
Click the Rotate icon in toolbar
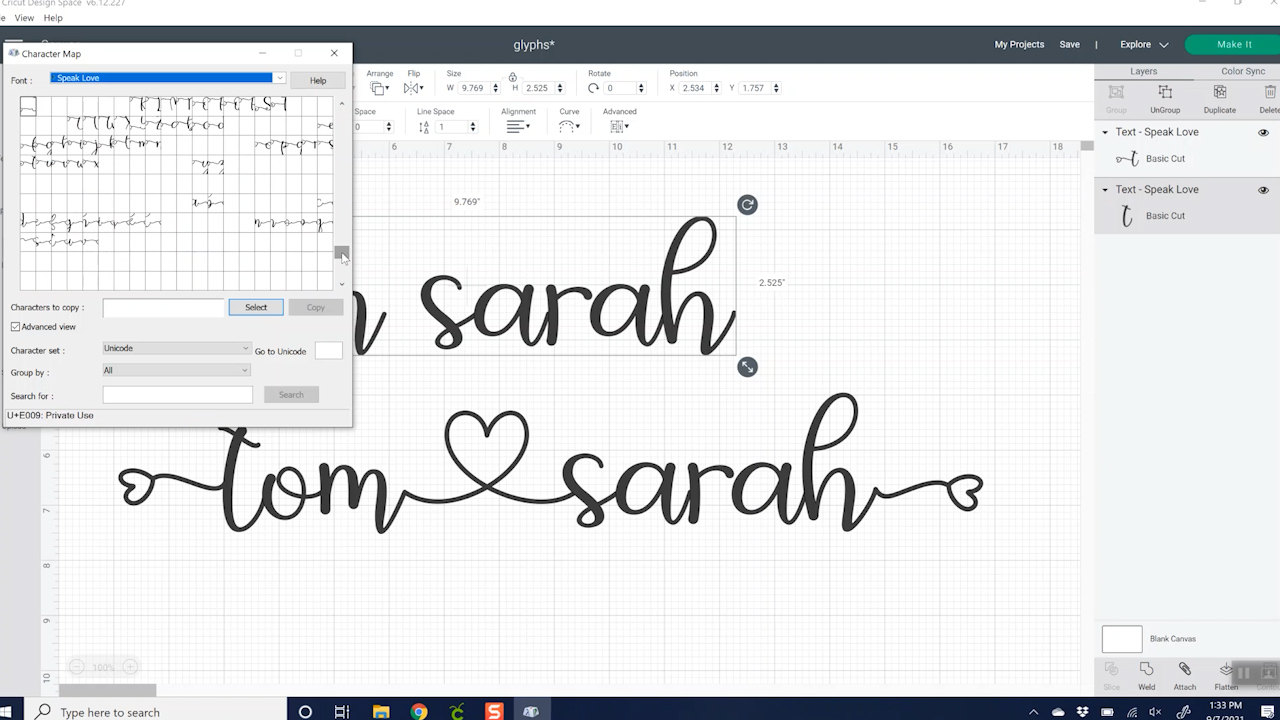pos(593,88)
